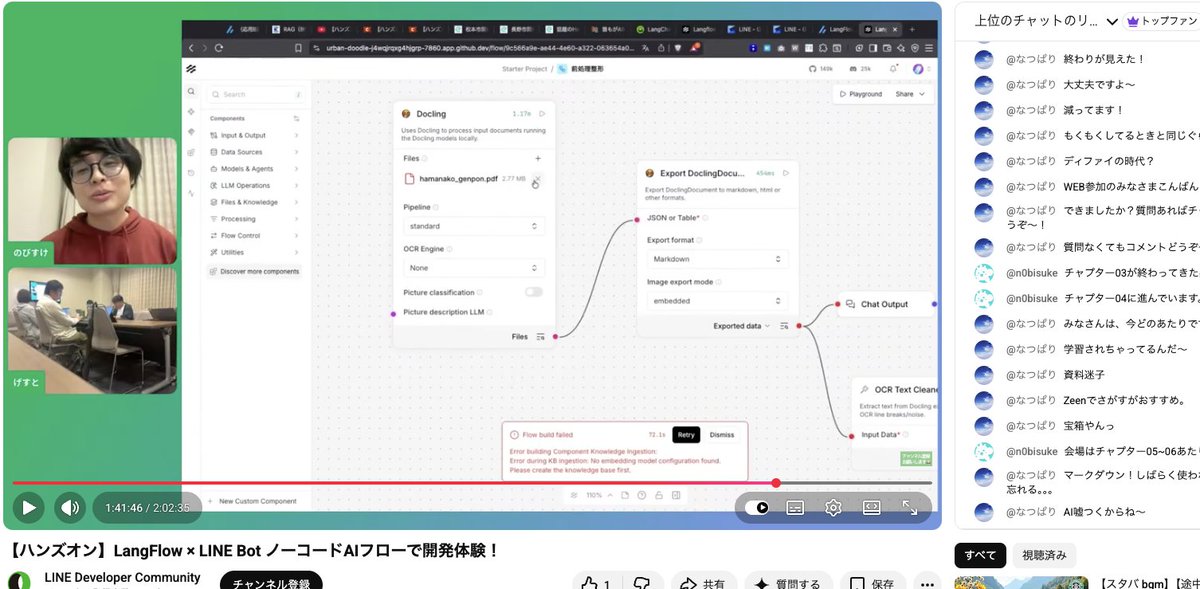Expand Utilities category
This screenshot has width=1200, height=589.
(x=254, y=252)
